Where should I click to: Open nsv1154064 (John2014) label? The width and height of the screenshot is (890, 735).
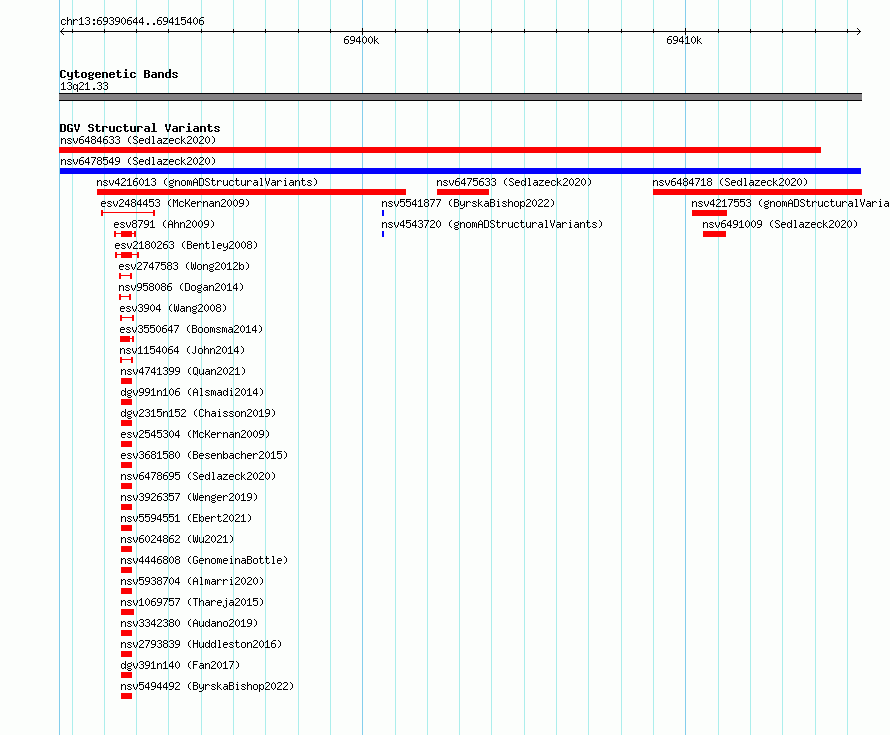(182, 350)
